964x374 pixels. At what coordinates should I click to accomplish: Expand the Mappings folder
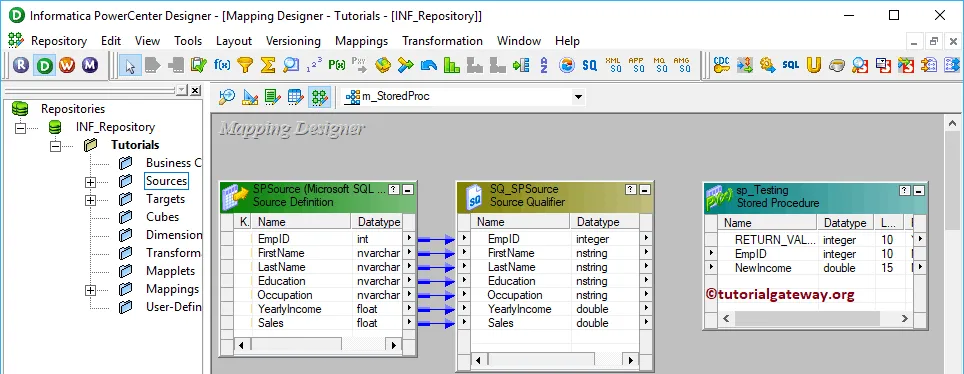[90, 290]
